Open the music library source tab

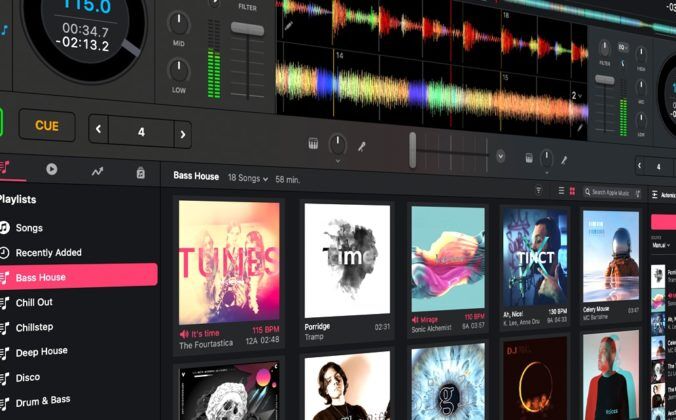point(5,167)
